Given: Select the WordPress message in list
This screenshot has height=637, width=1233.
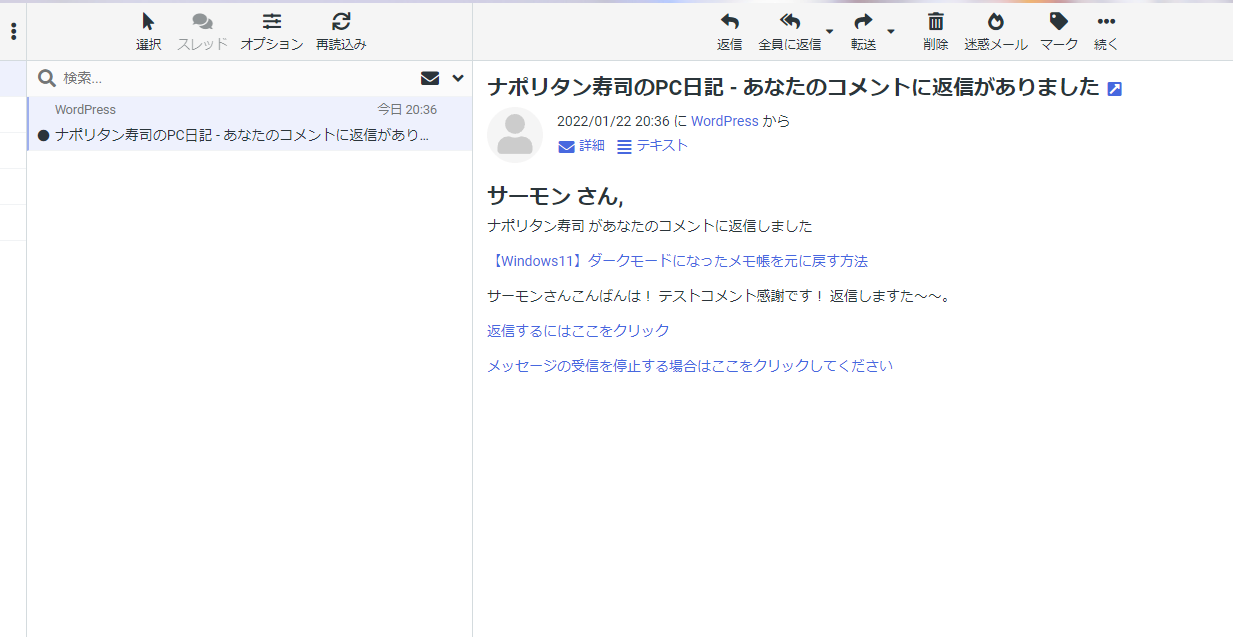Looking at the screenshot, I should 249,123.
